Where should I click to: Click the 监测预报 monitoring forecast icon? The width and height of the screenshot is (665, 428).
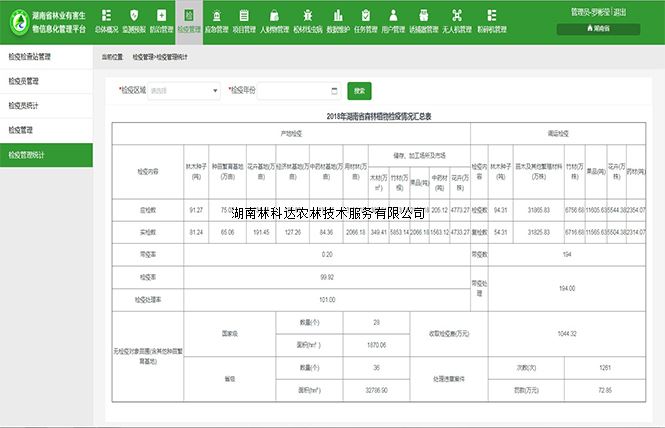(x=136, y=16)
